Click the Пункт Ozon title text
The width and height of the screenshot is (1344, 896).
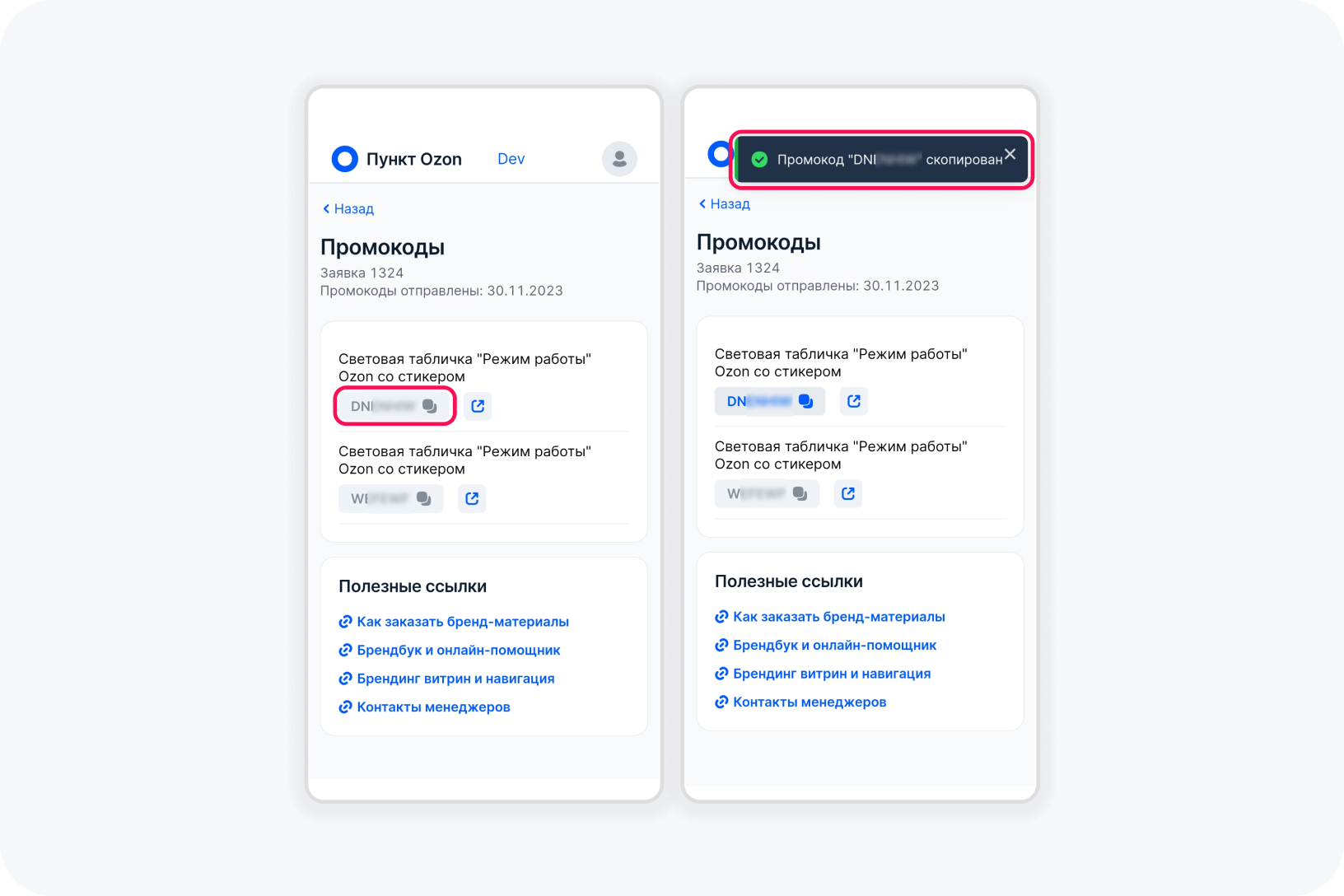point(414,159)
